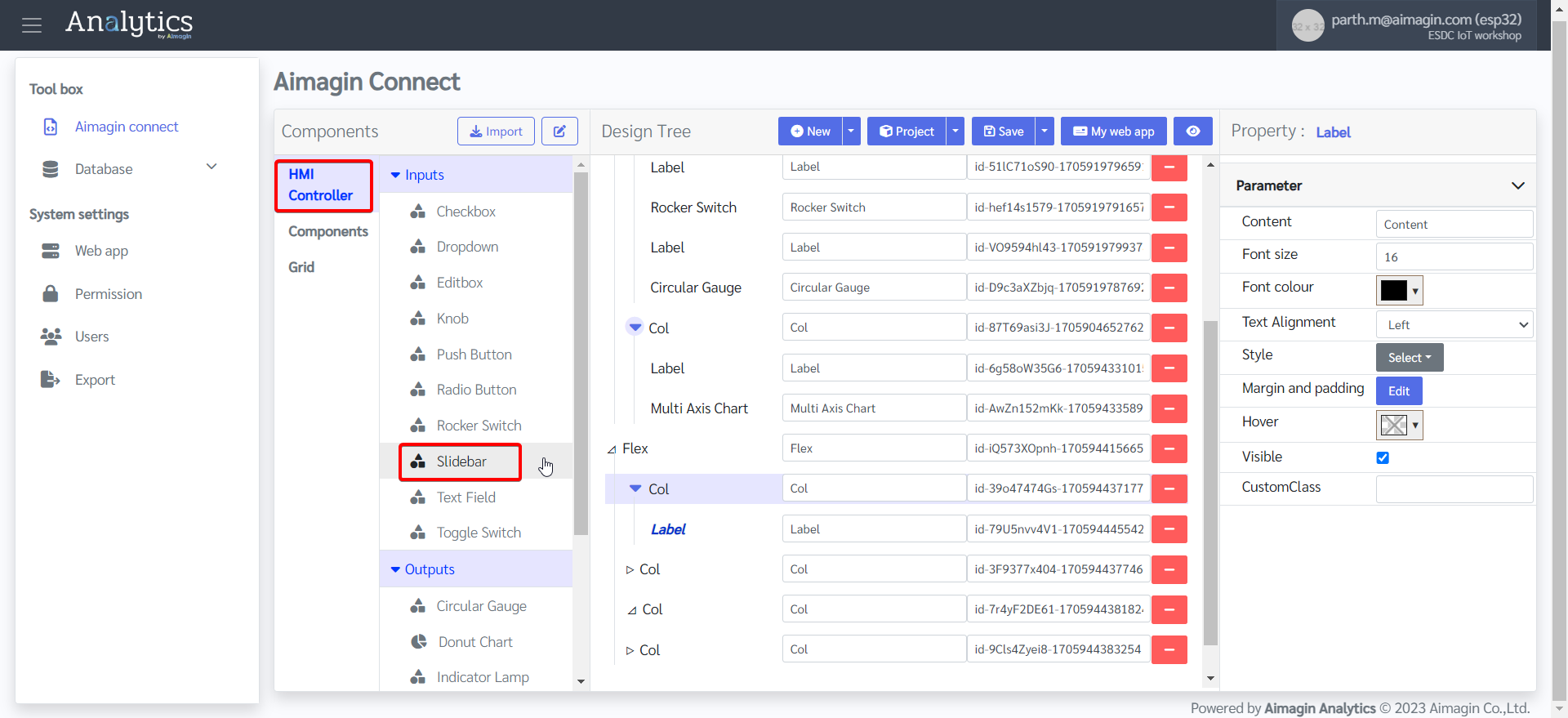Expand the Database menu chevron
Image resolution: width=1568 pixels, height=718 pixels.
pos(212,167)
